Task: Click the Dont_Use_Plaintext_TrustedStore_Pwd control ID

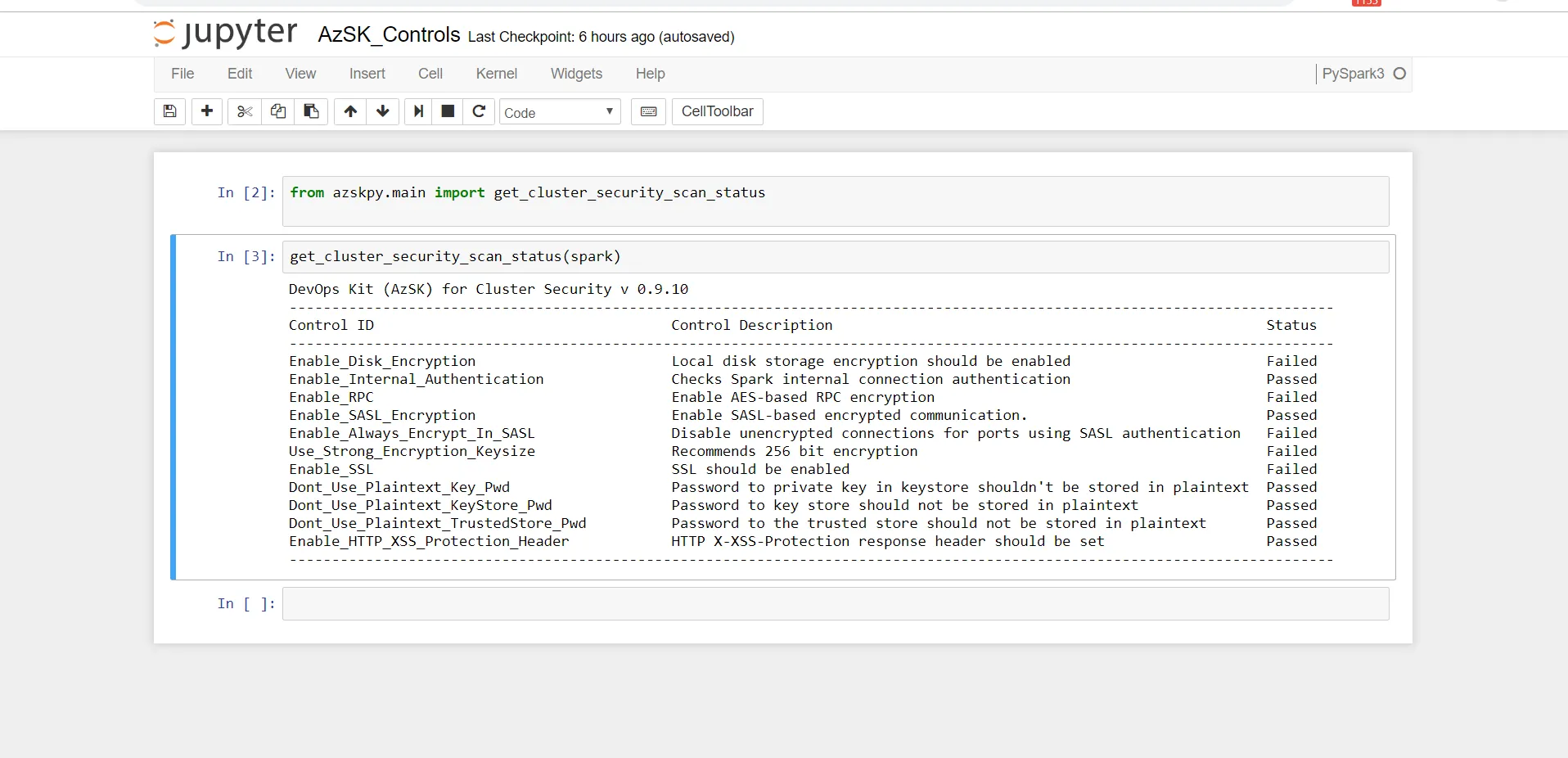Action: click(438, 523)
